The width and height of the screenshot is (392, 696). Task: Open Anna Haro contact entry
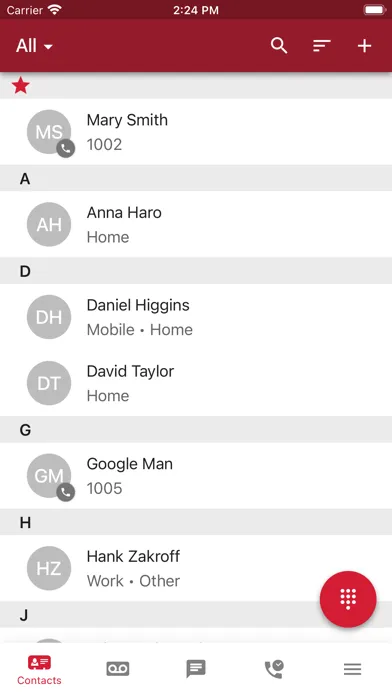196,224
